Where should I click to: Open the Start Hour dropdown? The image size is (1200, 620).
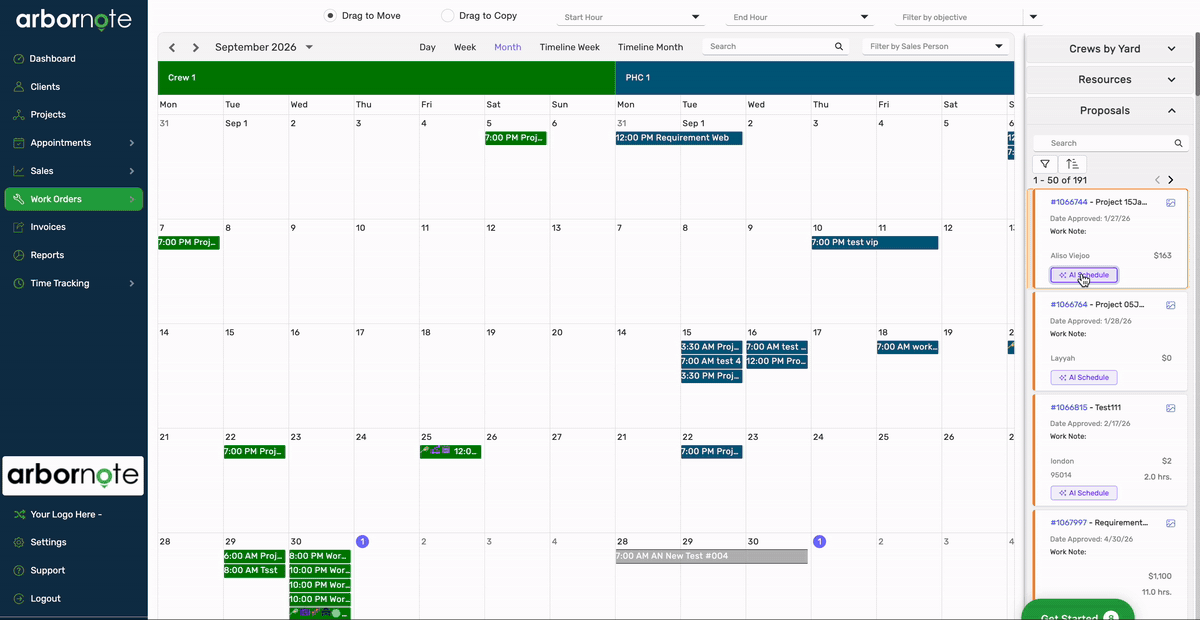click(x=630, y=17)
